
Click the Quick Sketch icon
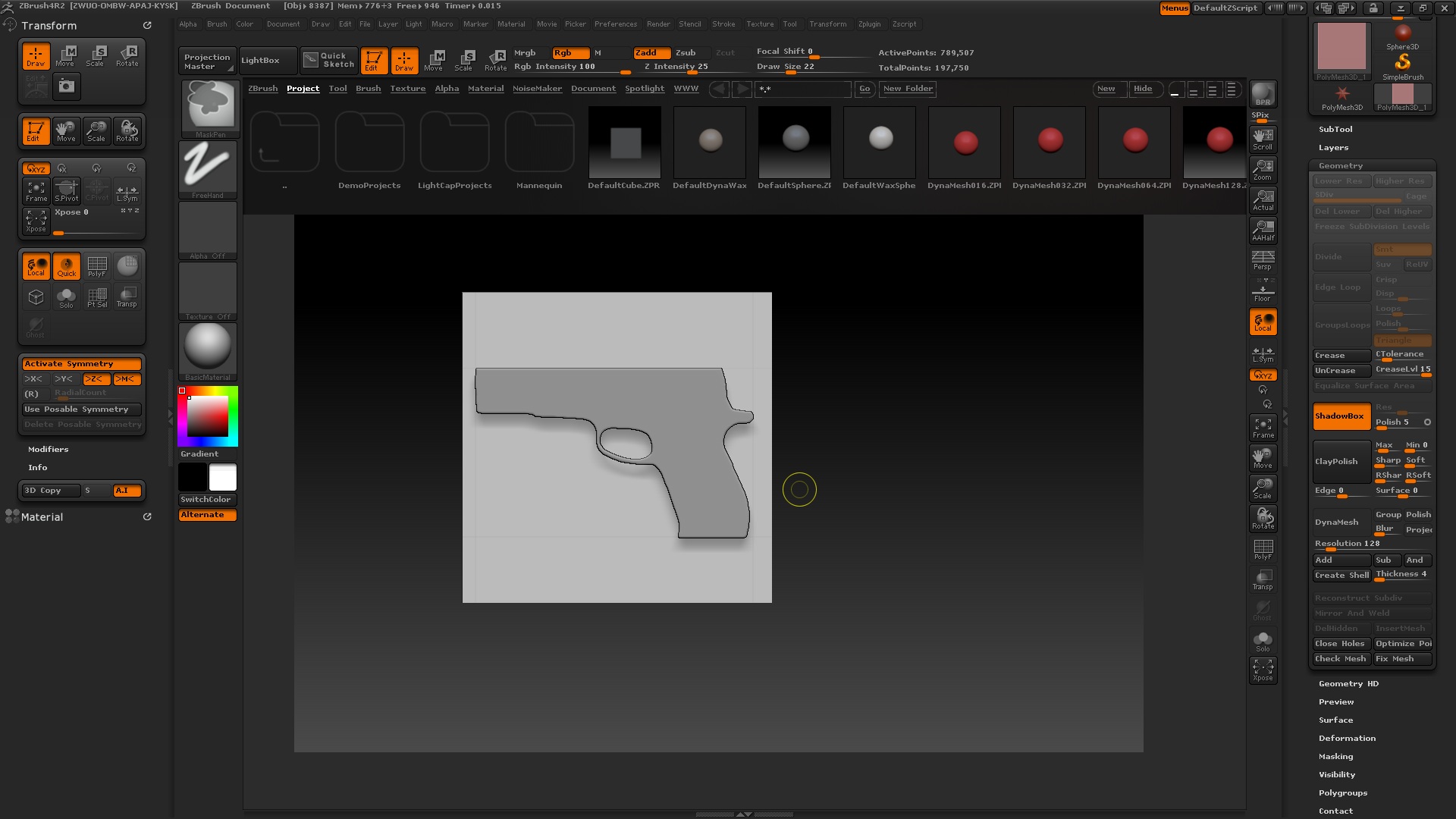click(328, 60)
